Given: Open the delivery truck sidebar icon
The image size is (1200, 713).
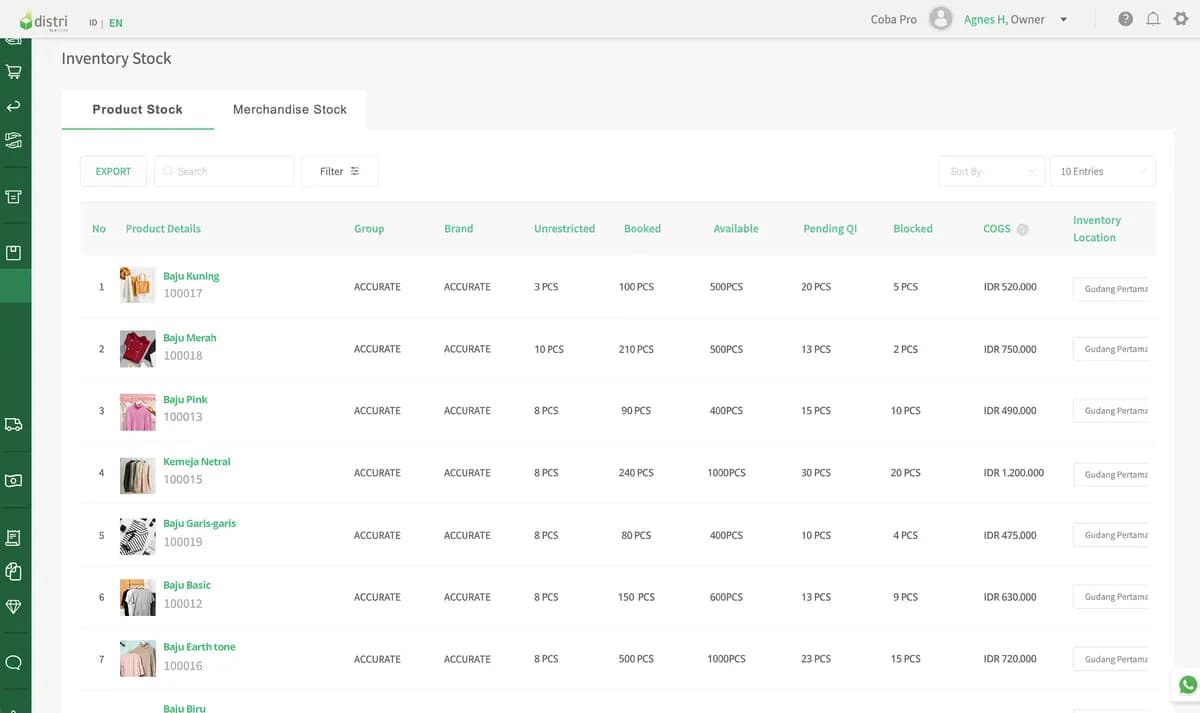Looking at the screenshot, I should point(14,424).
